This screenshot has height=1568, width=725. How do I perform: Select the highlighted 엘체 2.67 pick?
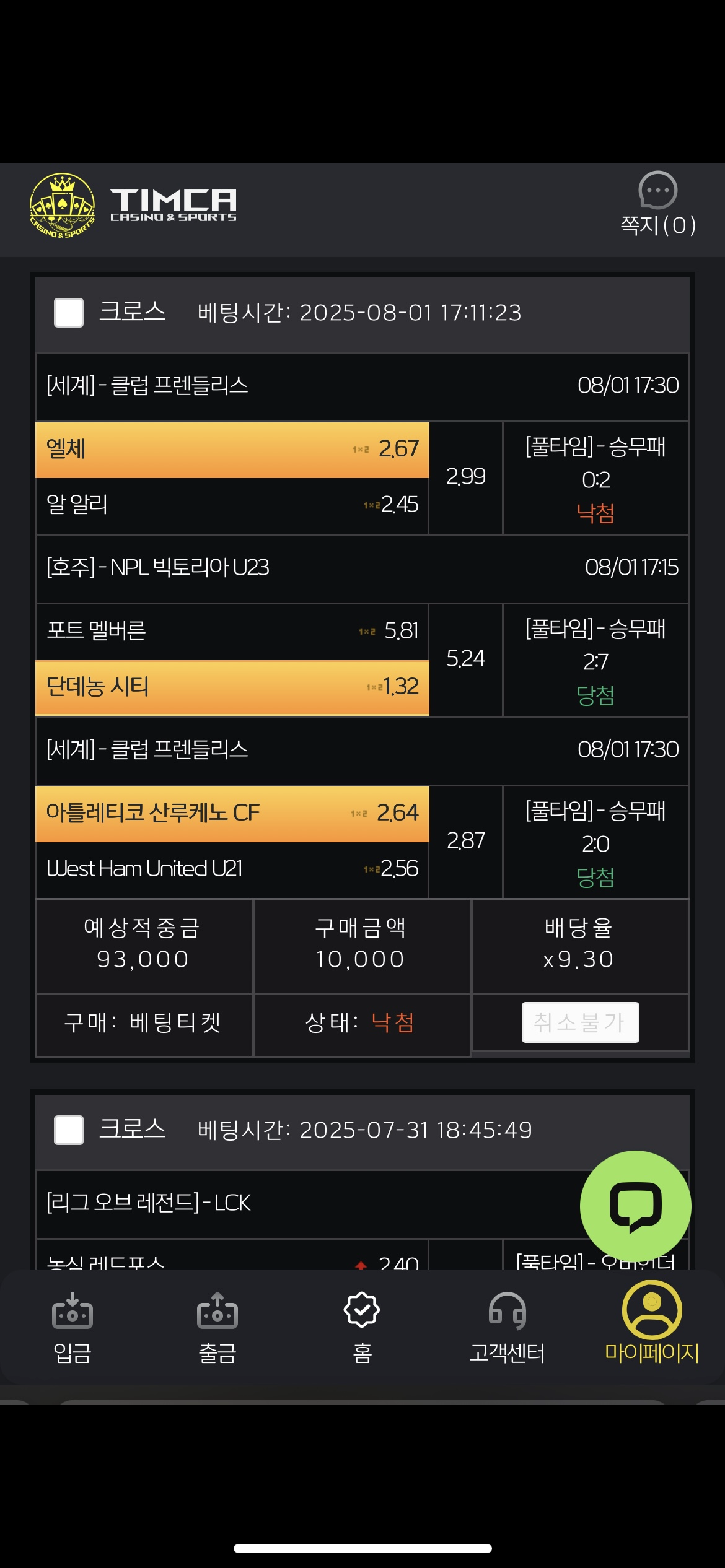(232, 450)
